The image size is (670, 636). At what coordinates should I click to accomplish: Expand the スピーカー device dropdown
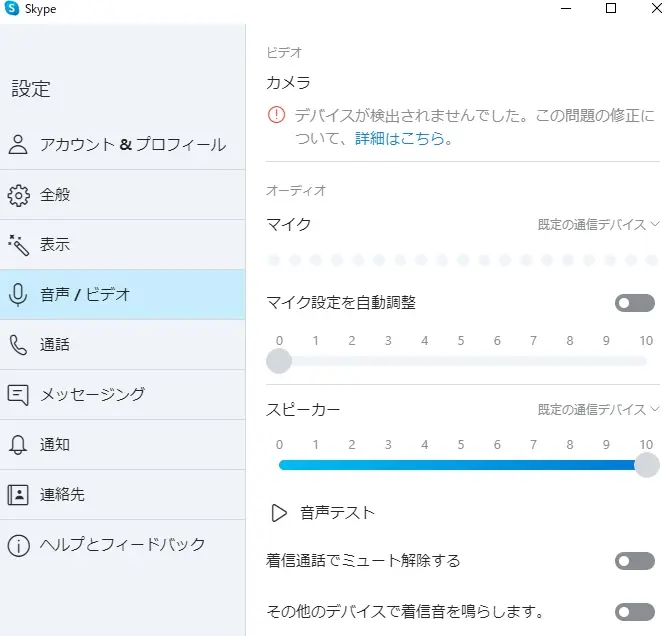click(x=598, y=409)
